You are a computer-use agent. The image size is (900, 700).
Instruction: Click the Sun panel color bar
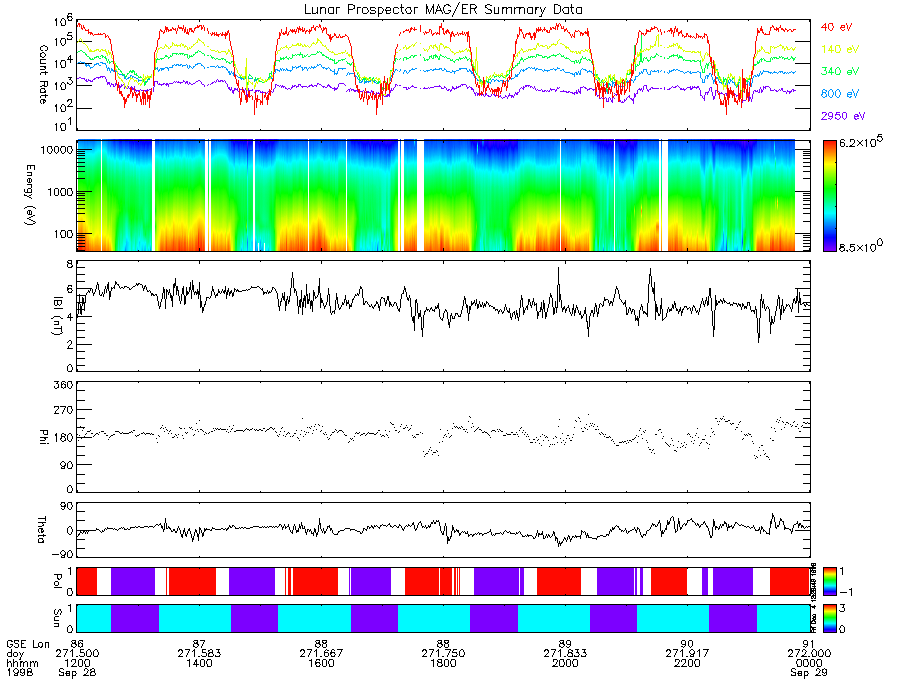(x=829, y=618)
